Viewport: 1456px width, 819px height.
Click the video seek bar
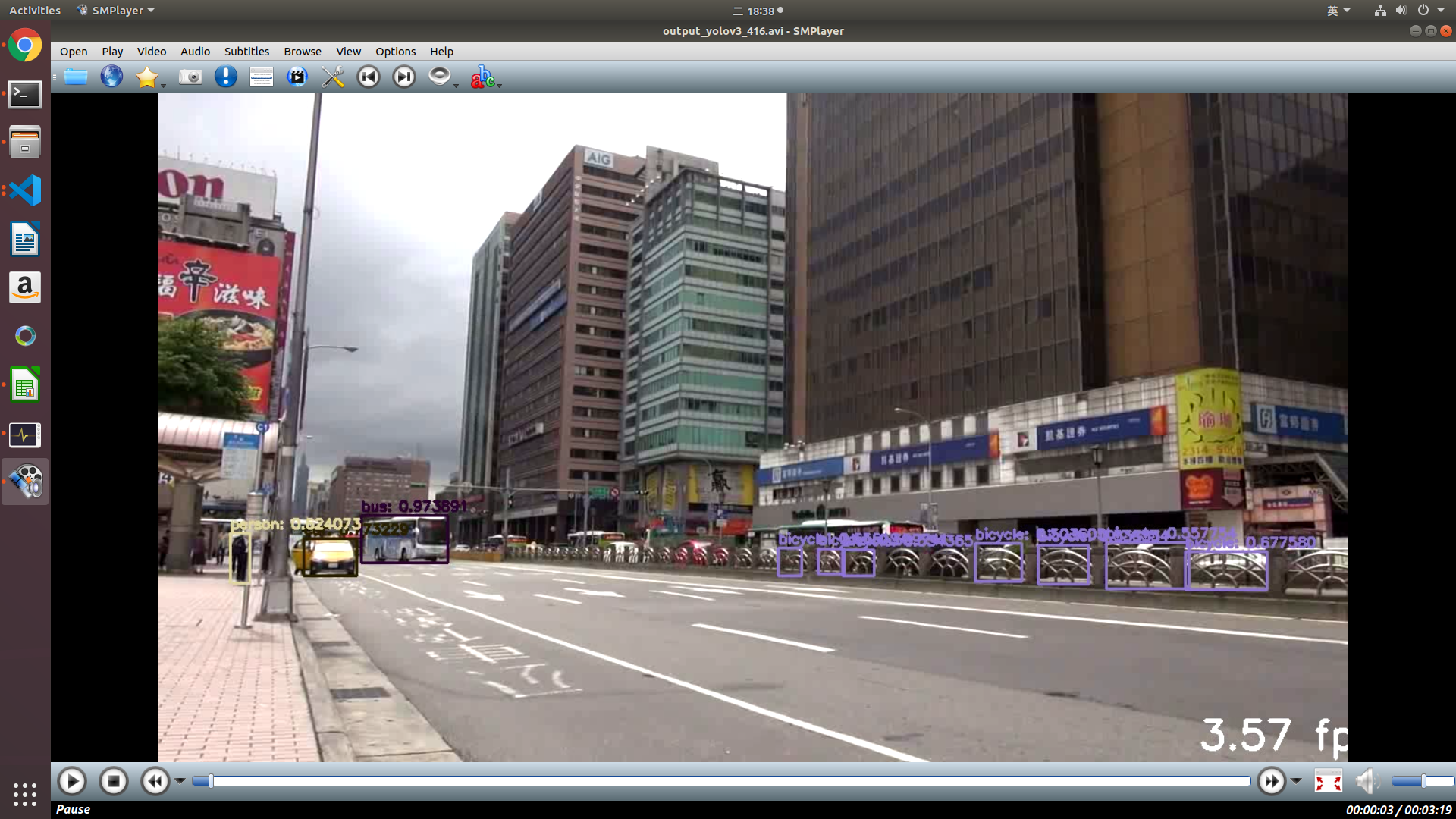(x=720, y=781)
